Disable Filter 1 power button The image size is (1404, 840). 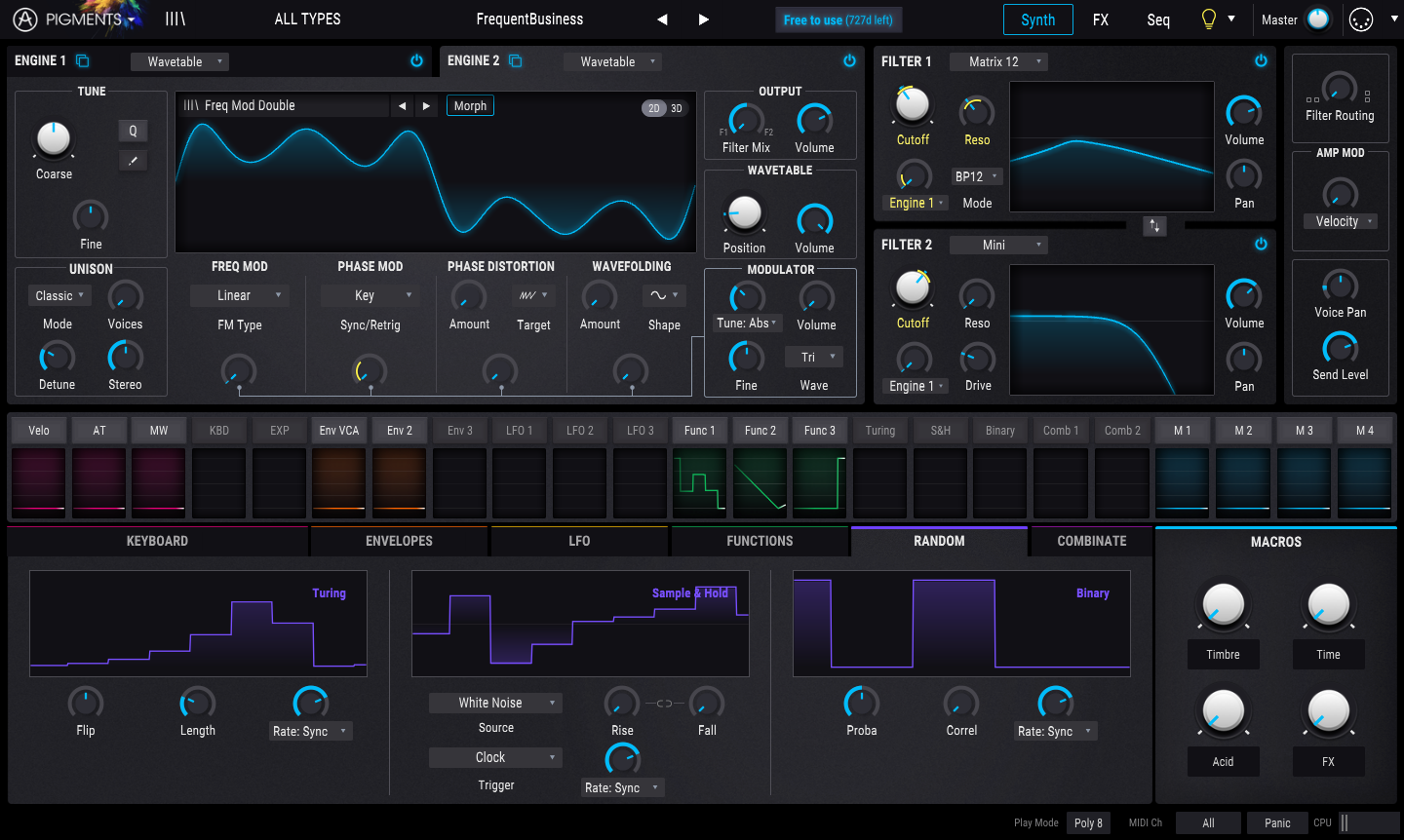[1261, 61]
